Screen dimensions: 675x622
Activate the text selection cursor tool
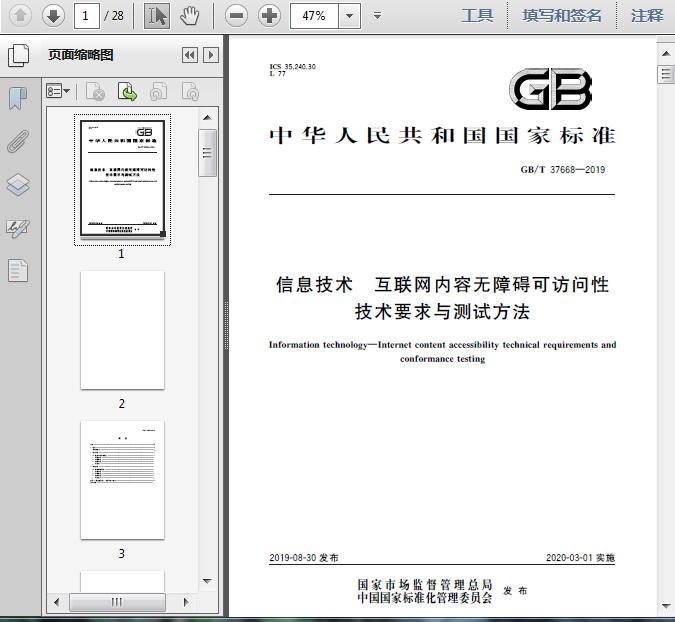pyautogui.click(x=156, y=16)
